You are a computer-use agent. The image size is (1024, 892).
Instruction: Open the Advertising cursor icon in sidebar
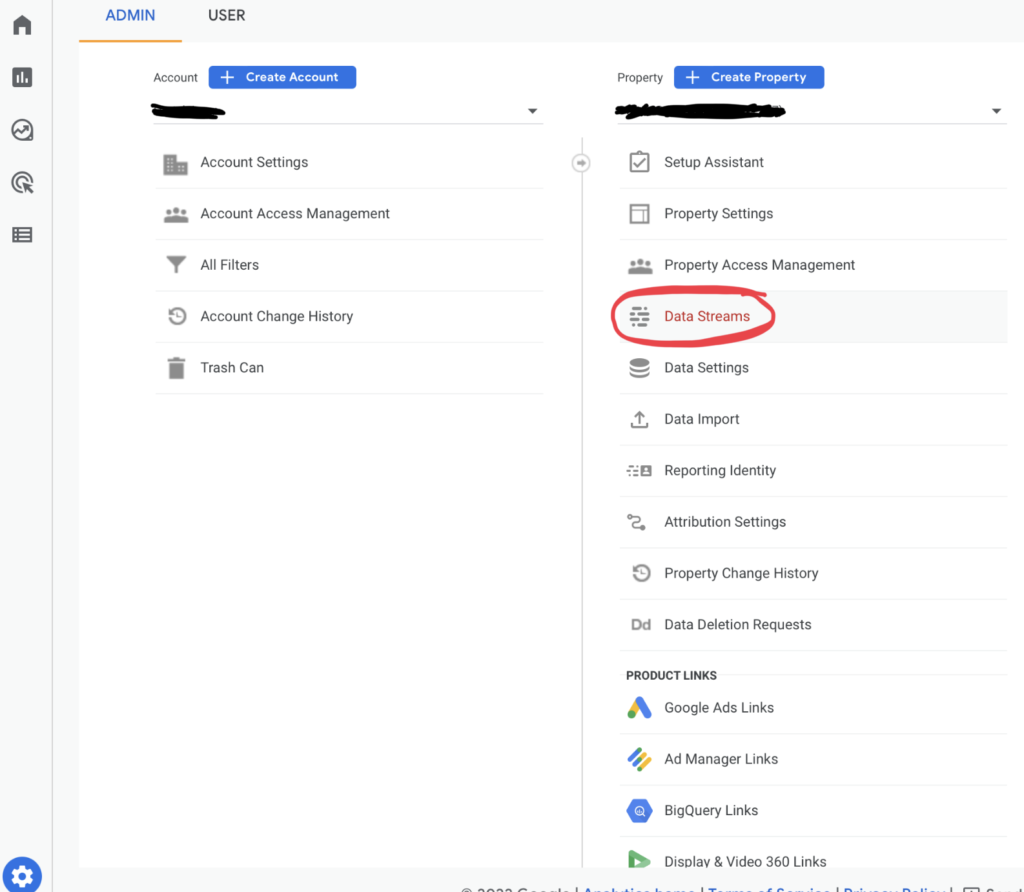(x=22, y=182)
